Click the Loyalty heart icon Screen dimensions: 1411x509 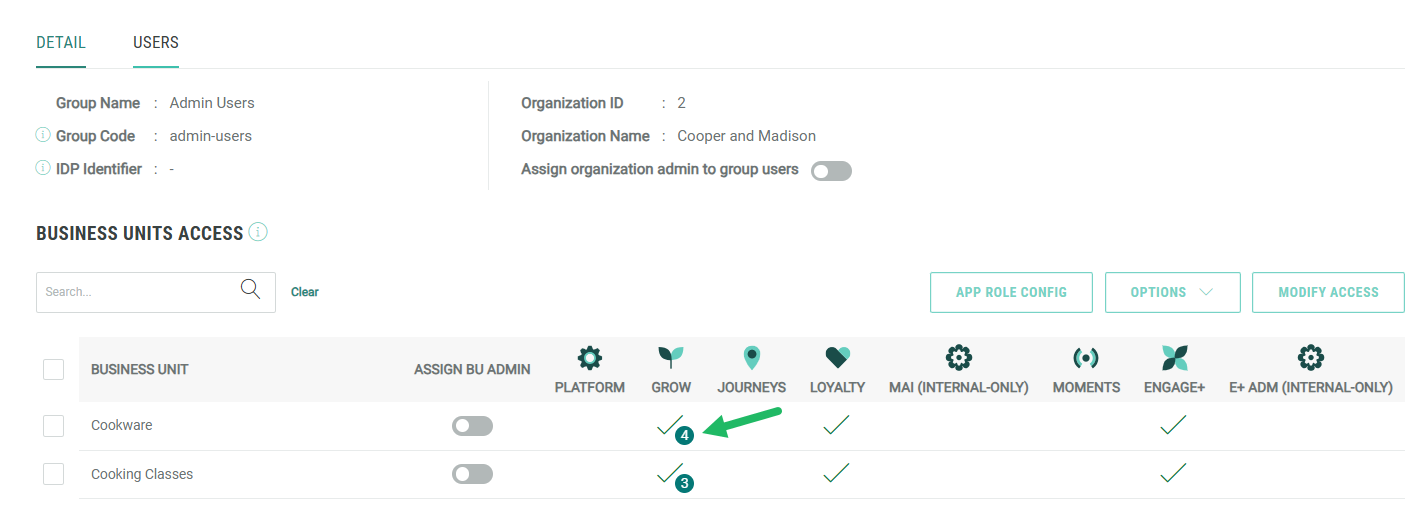click(x=837, y=358)
